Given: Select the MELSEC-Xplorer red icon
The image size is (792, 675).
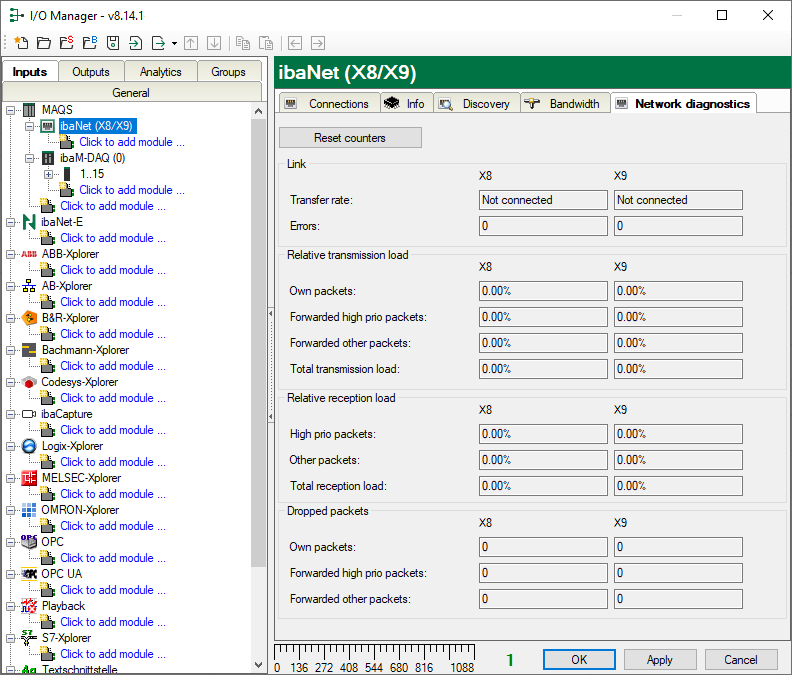Looking at the screenshot, I should [x=29, y=478].
